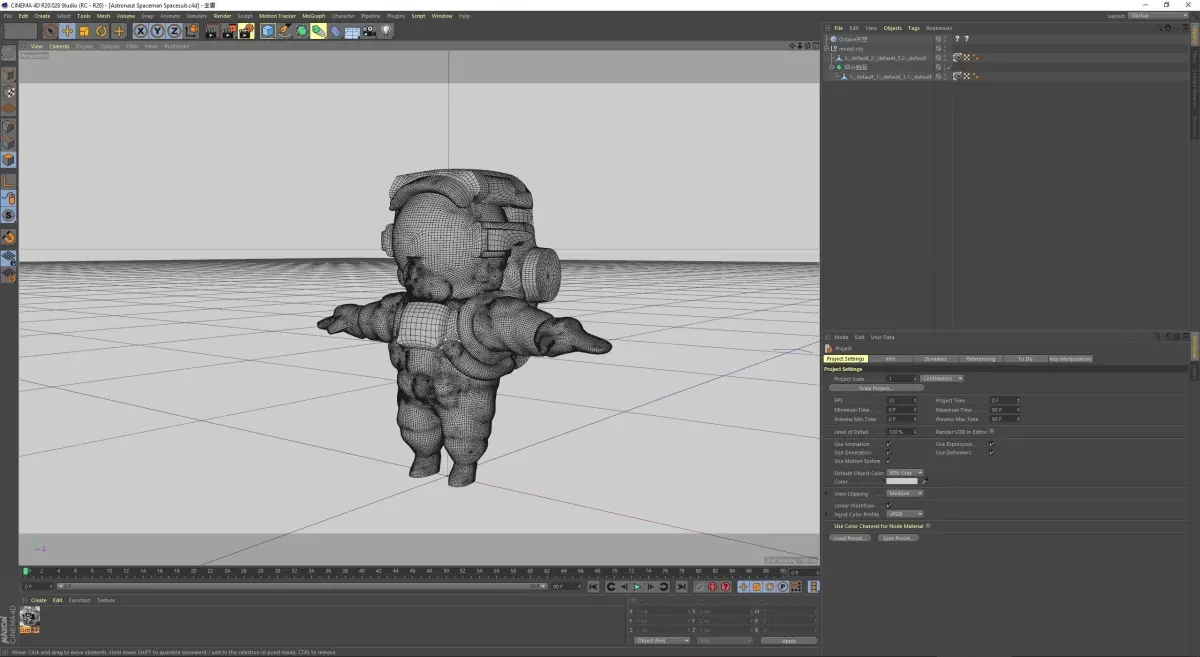Click the Cube primitive object icon
This screenshot has height=657, width=1200.
pyautogui.click(x=268, y=31)
